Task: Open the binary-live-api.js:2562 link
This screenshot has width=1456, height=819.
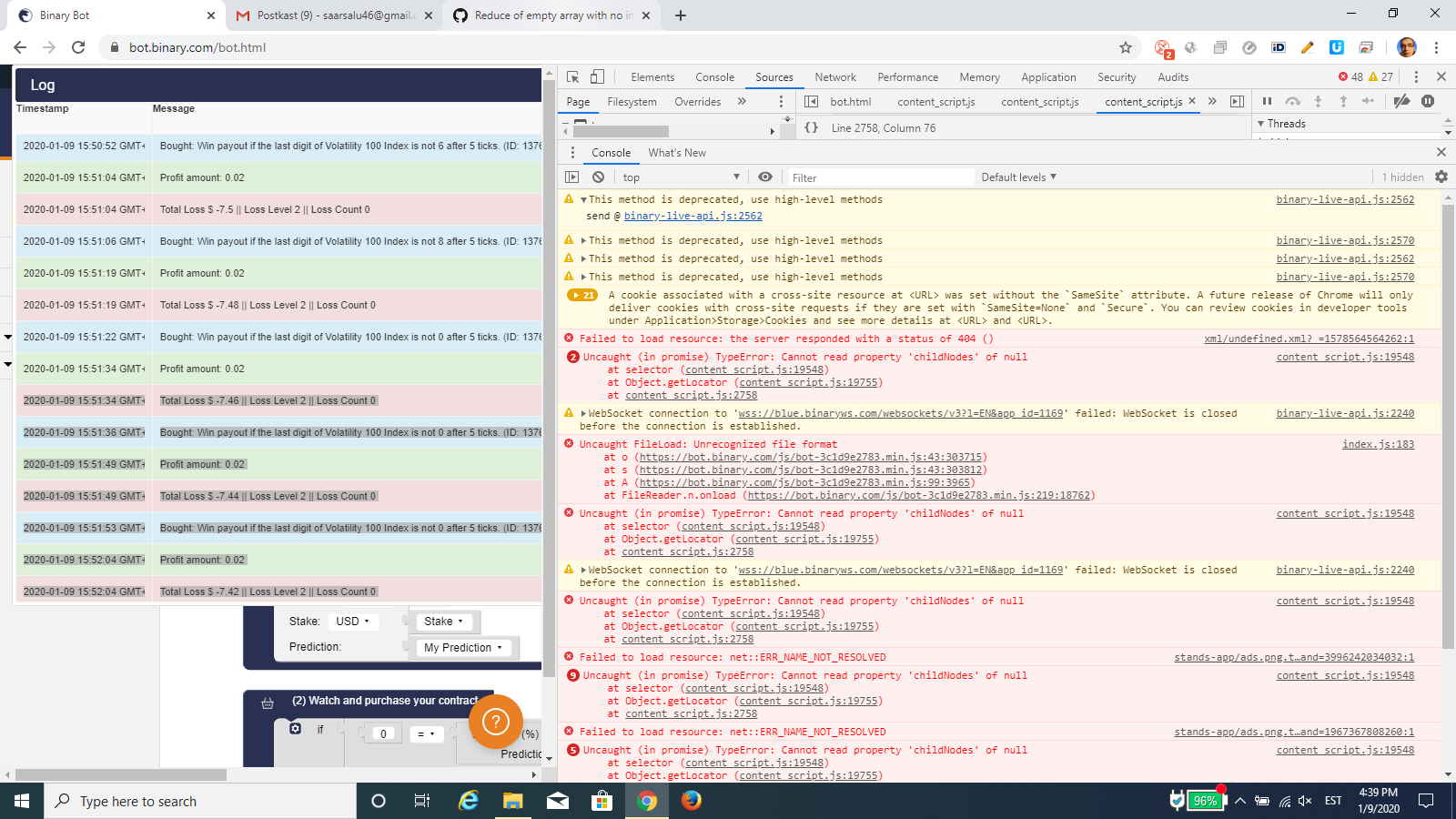Action: click(x=1345, y=199)
